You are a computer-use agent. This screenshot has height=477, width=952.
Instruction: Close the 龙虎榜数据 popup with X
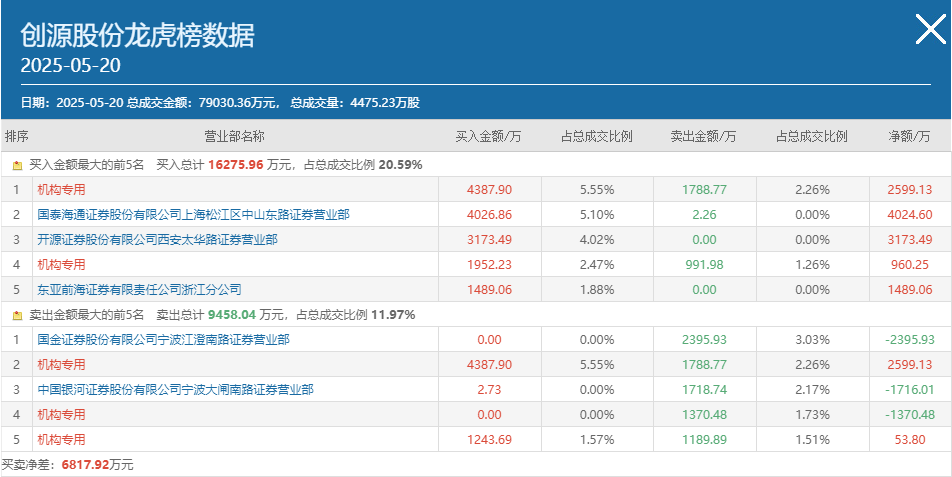click(x=930, y=30)
